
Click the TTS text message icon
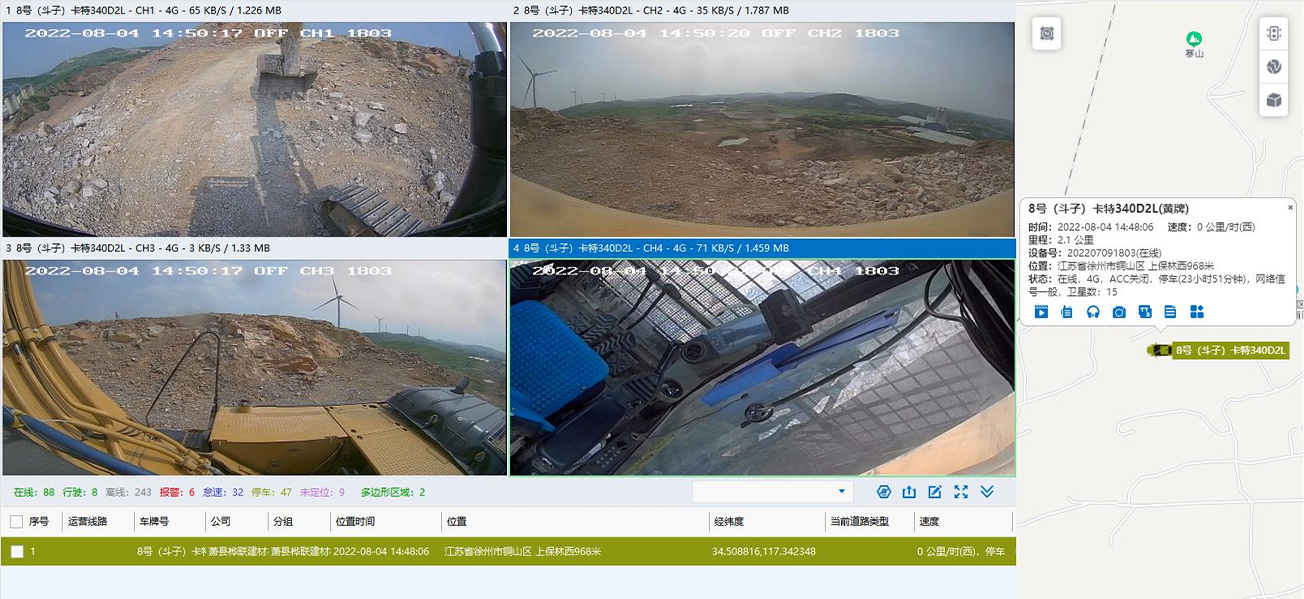(x=1145, y=313)
